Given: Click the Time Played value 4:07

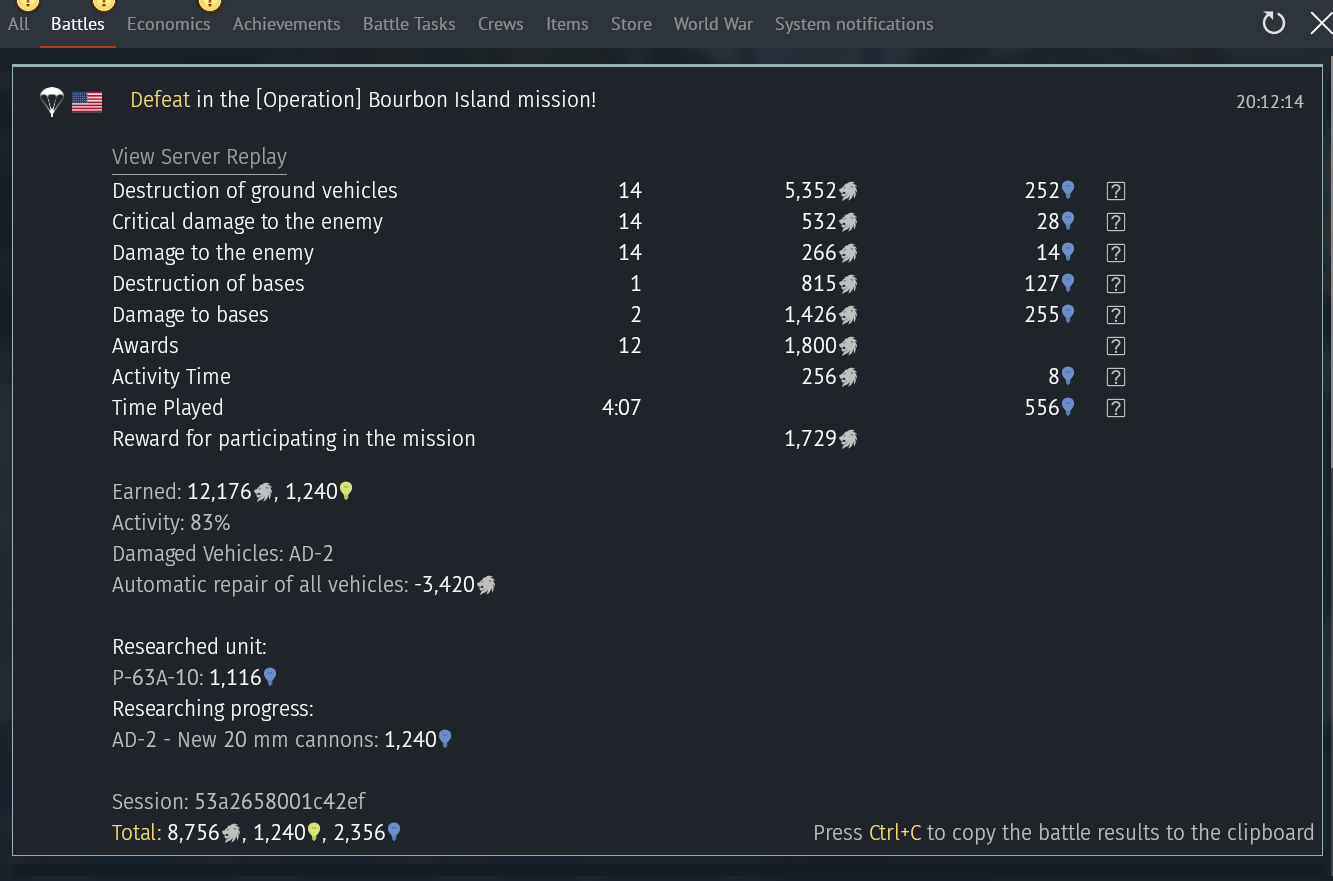Looking at the screenshot, I should click(621, 408).
